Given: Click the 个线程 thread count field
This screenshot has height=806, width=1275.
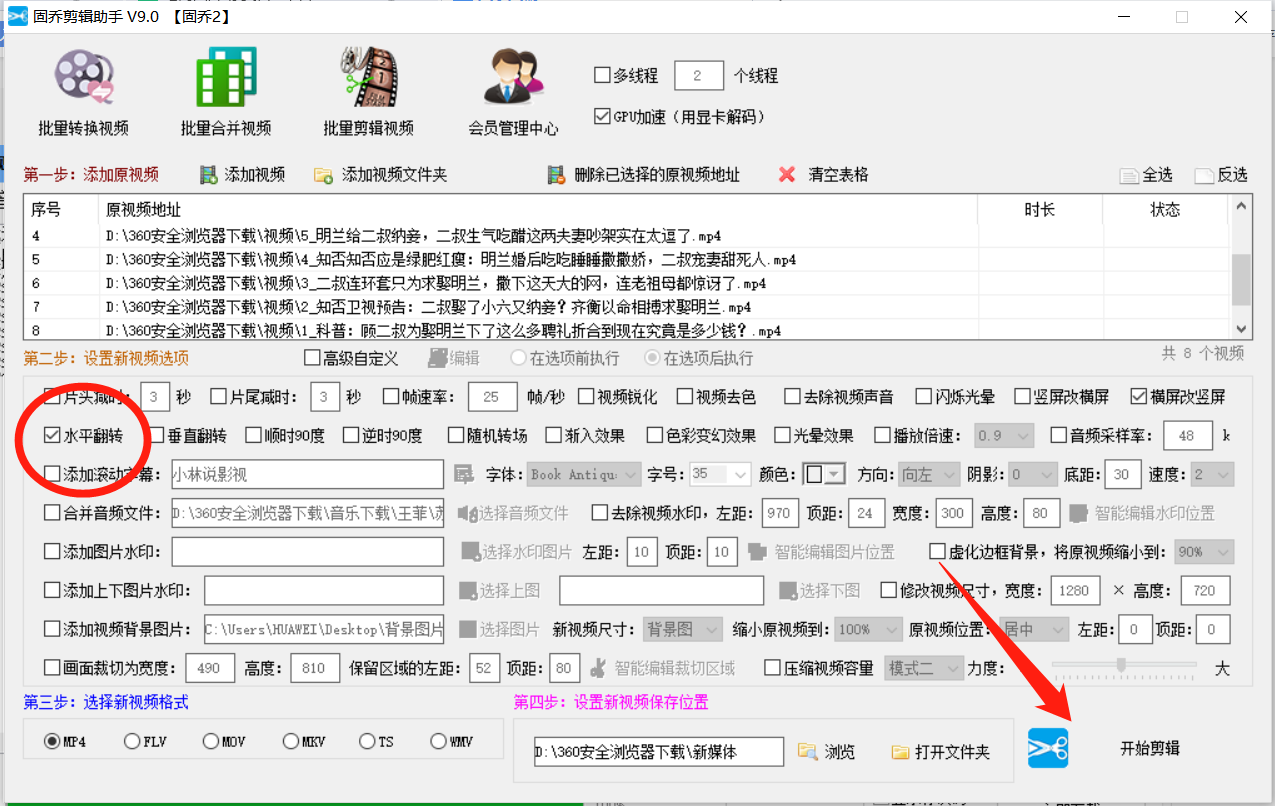Looking at the screenshot, I should pyautogui.click(x=699, y=75).
